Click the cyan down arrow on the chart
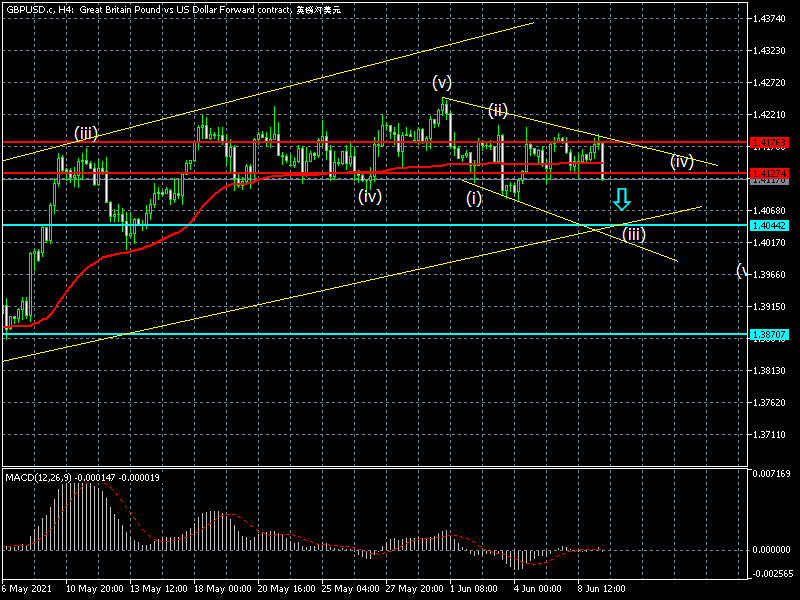 (621, 199)
